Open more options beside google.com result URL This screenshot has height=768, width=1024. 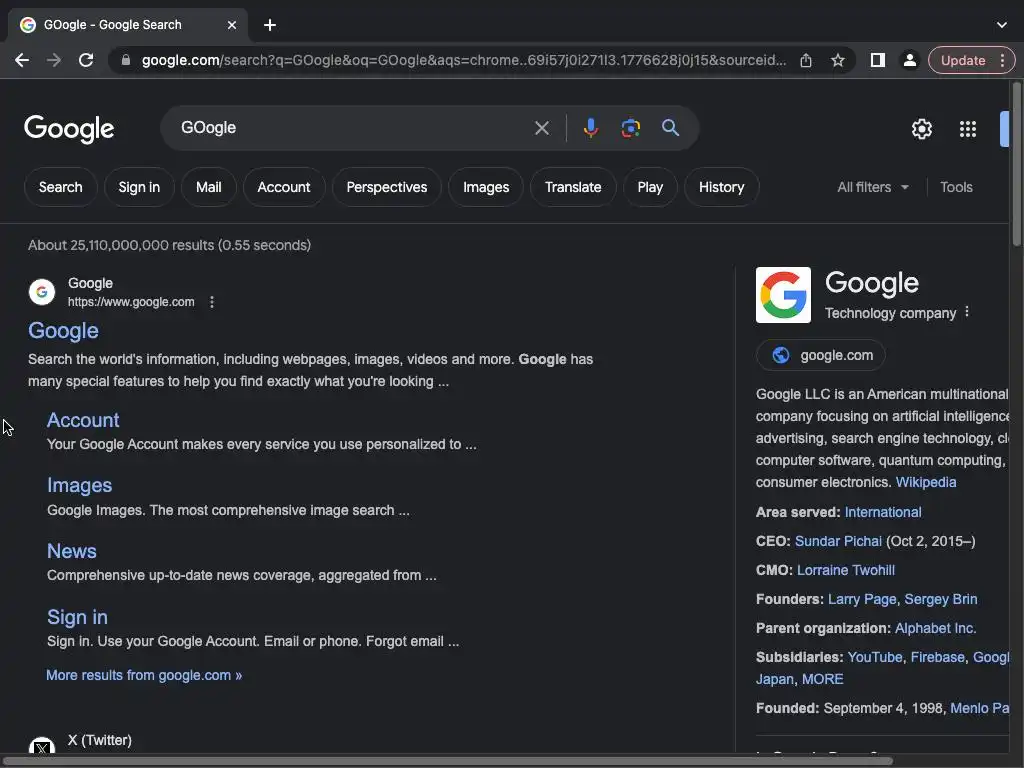(212, 302)
